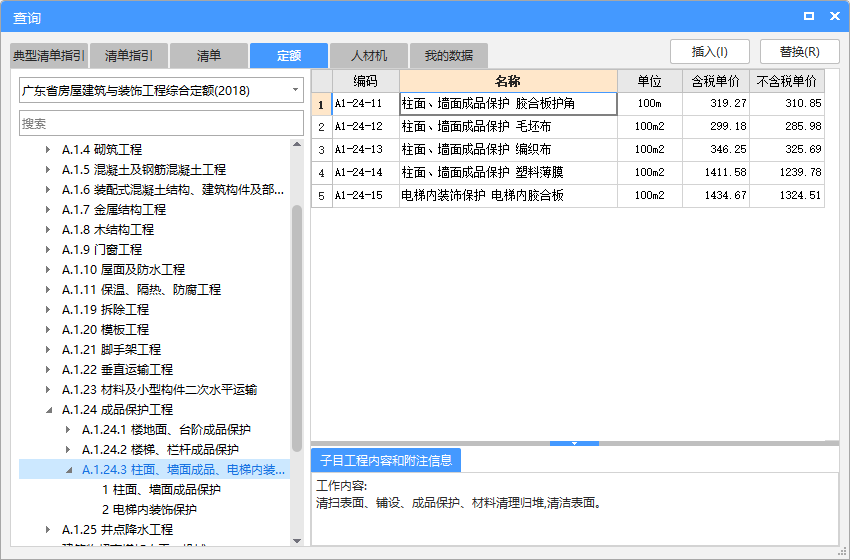
Task: Select the 清单 tab
Action: 209,56
